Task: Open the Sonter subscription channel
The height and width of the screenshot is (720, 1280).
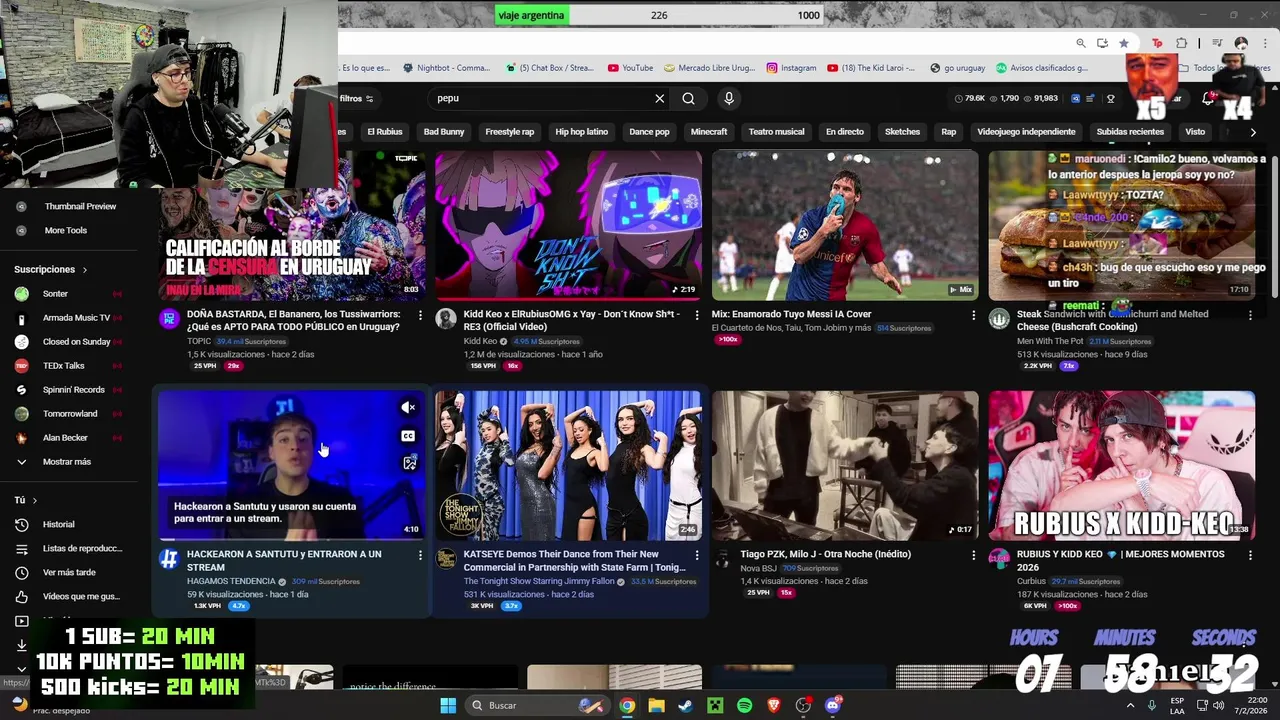Action: point(55,294)
